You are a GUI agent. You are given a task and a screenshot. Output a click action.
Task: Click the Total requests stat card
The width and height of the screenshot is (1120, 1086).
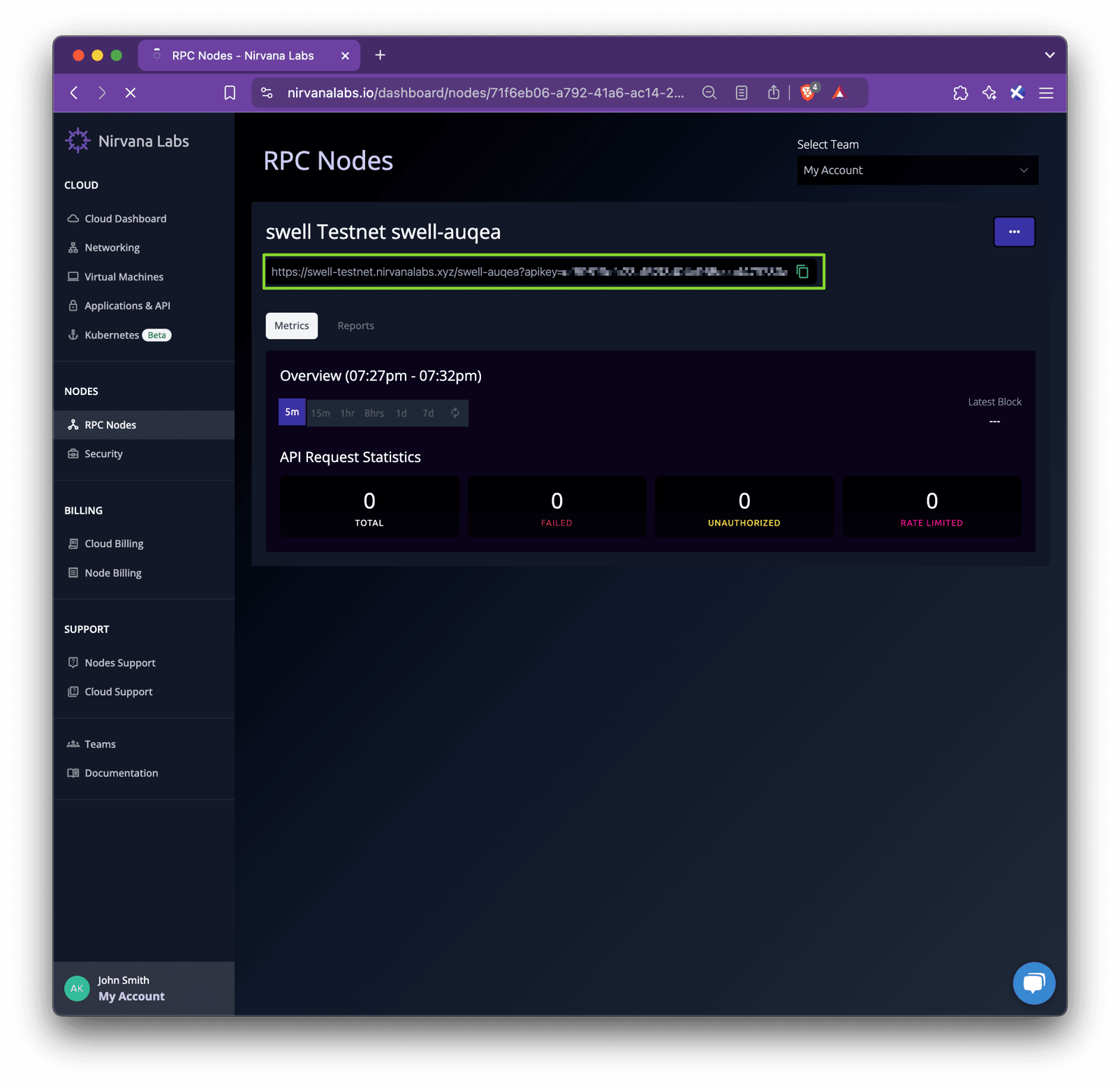[x=369, y=507]
